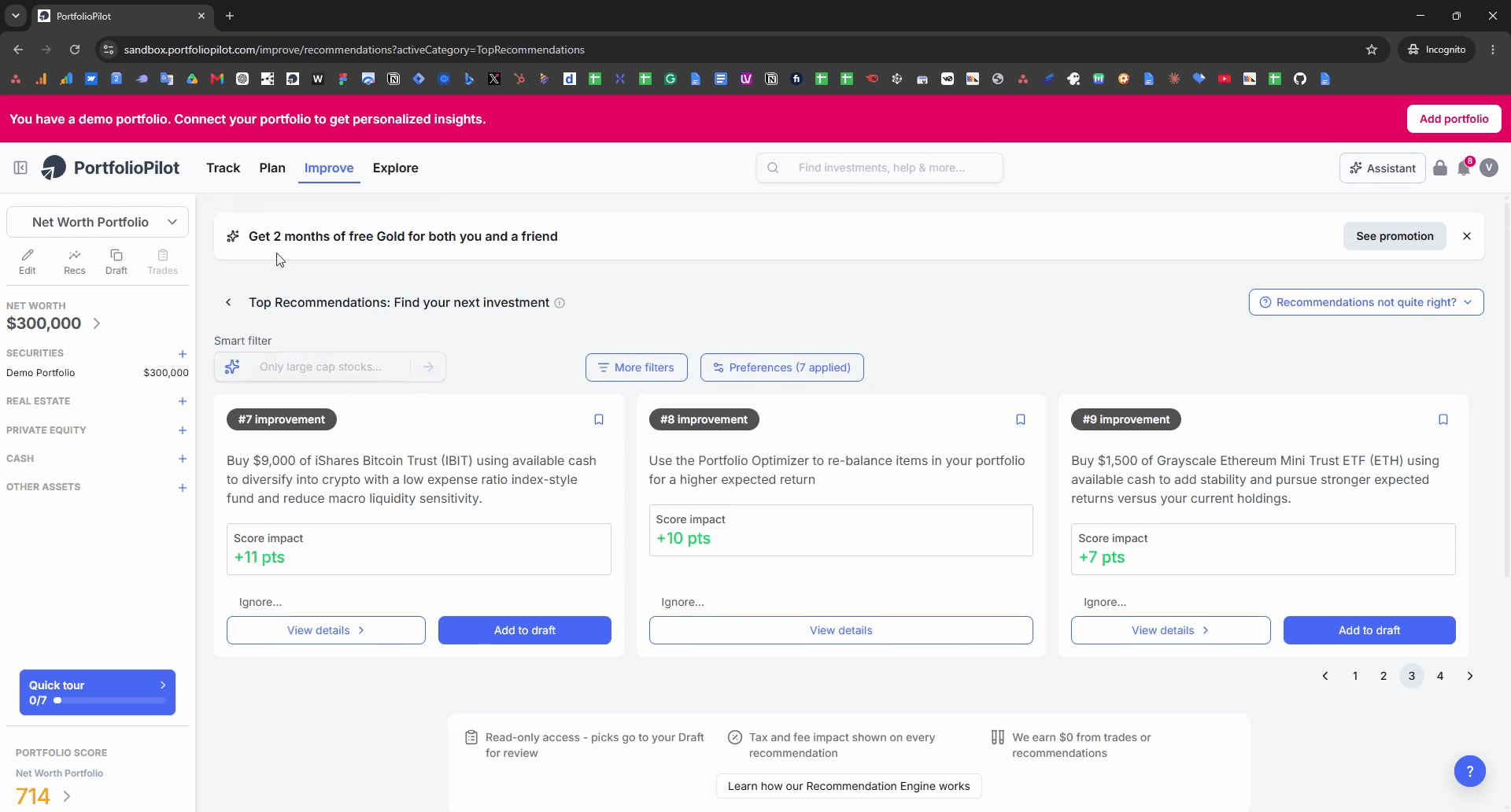Add a new Securities account
The image size is (1511, 812).
pyautogui.click(x=183, y=354)
